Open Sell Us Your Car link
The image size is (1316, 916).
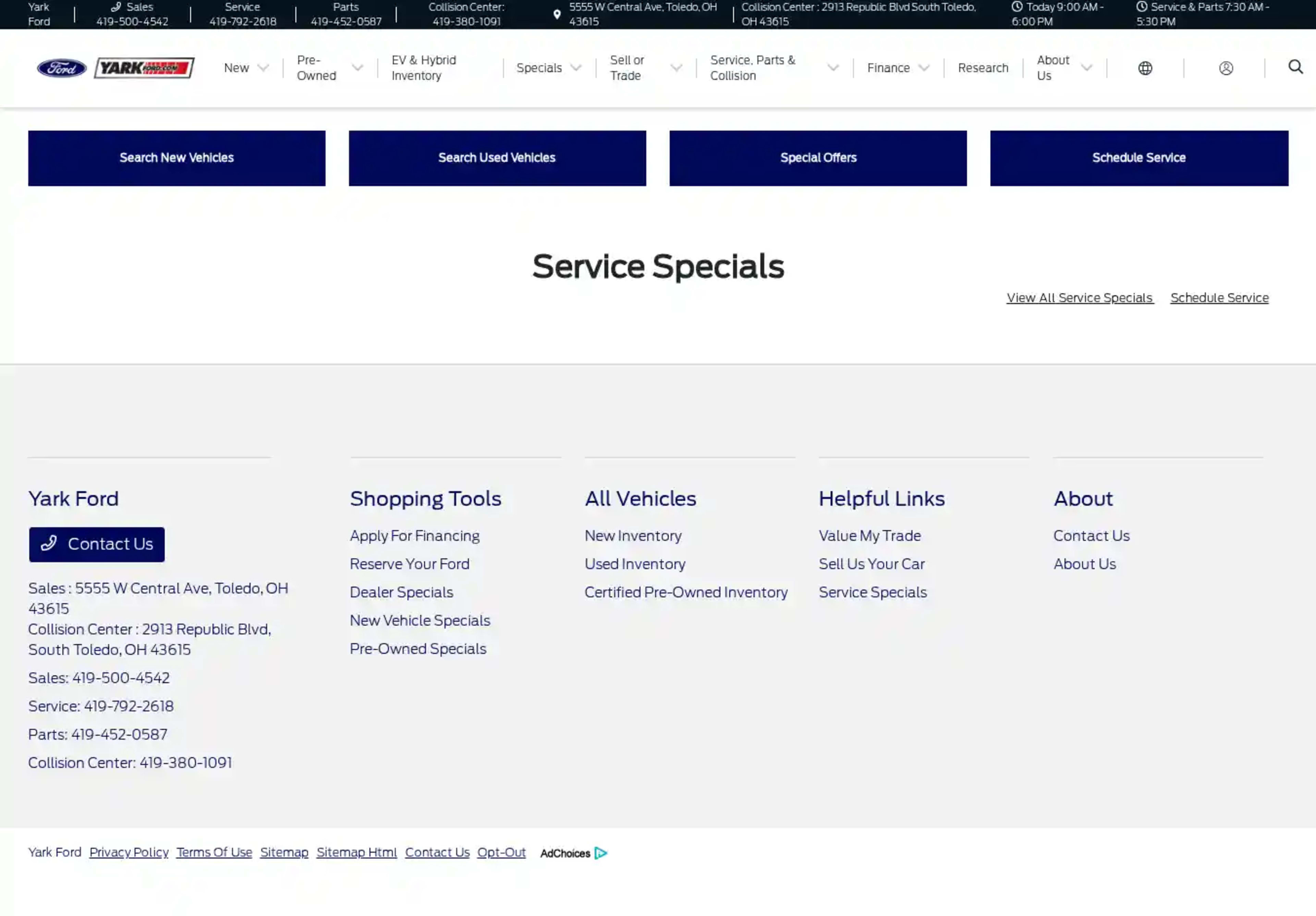[872, 564]
